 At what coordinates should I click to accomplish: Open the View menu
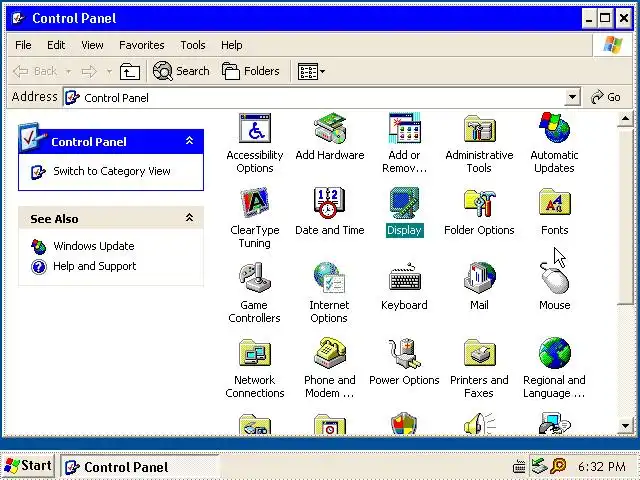pyautogui.click(x=92, y=45)
